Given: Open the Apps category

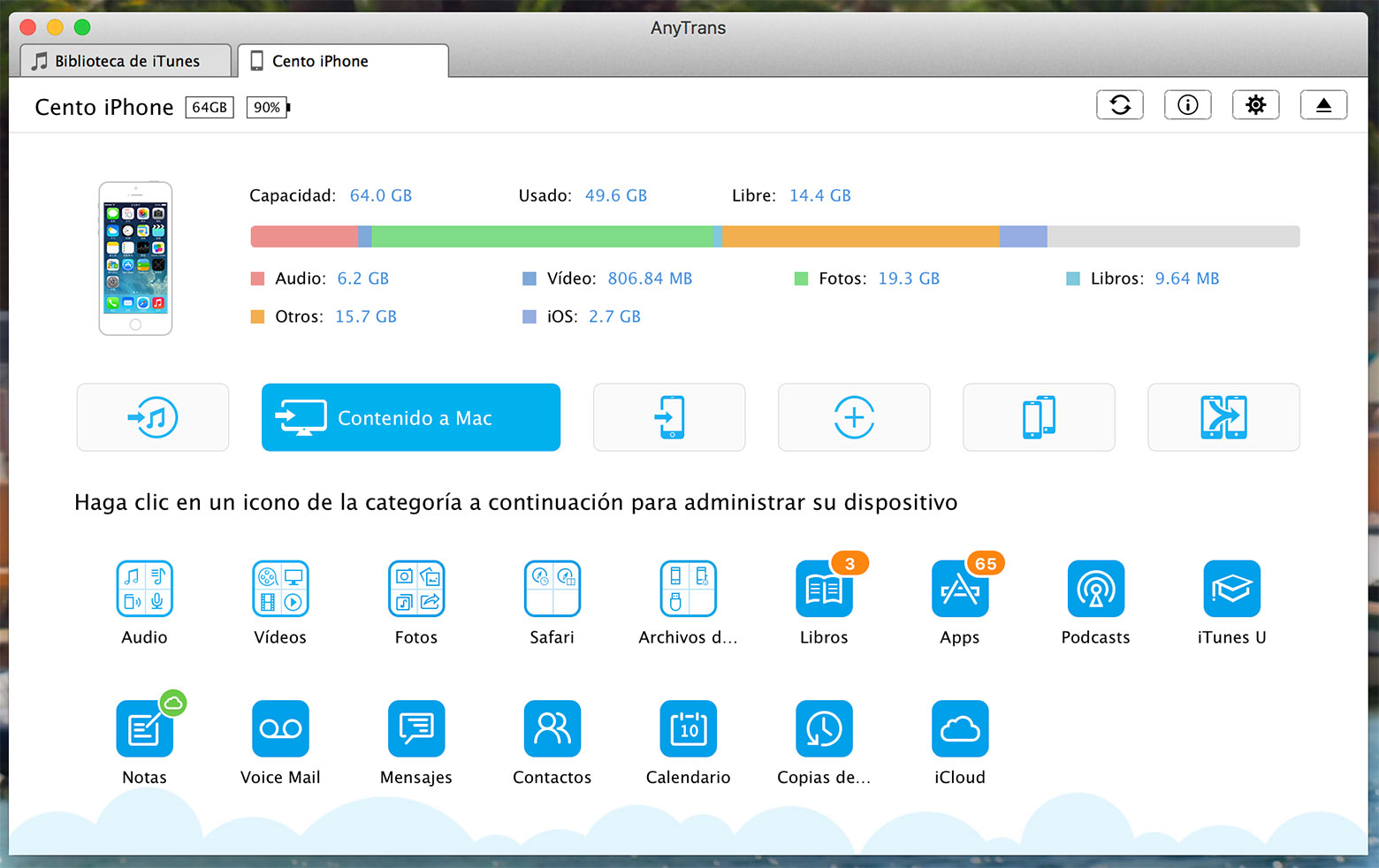Looking at the screenshot, I should tap(960, 589).
